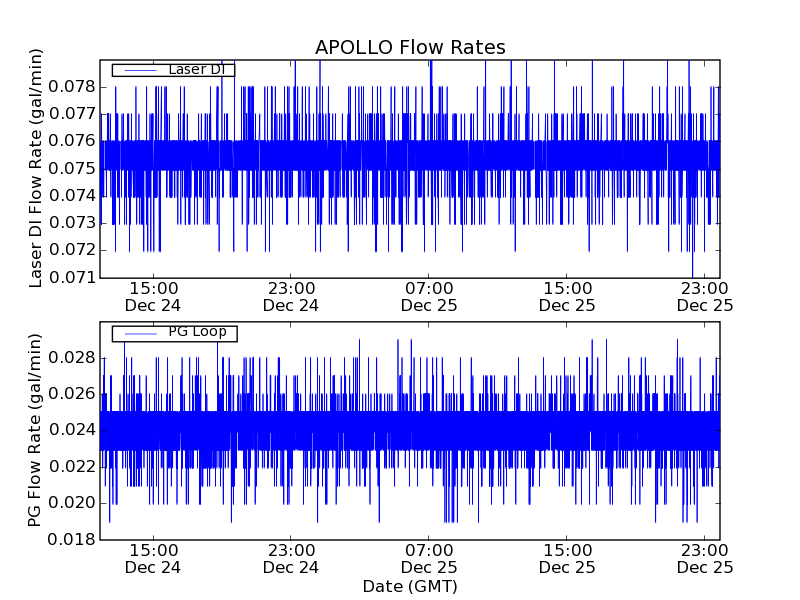Click "15:00 Dec 24" under the PG Loop plot

(153, 559)
